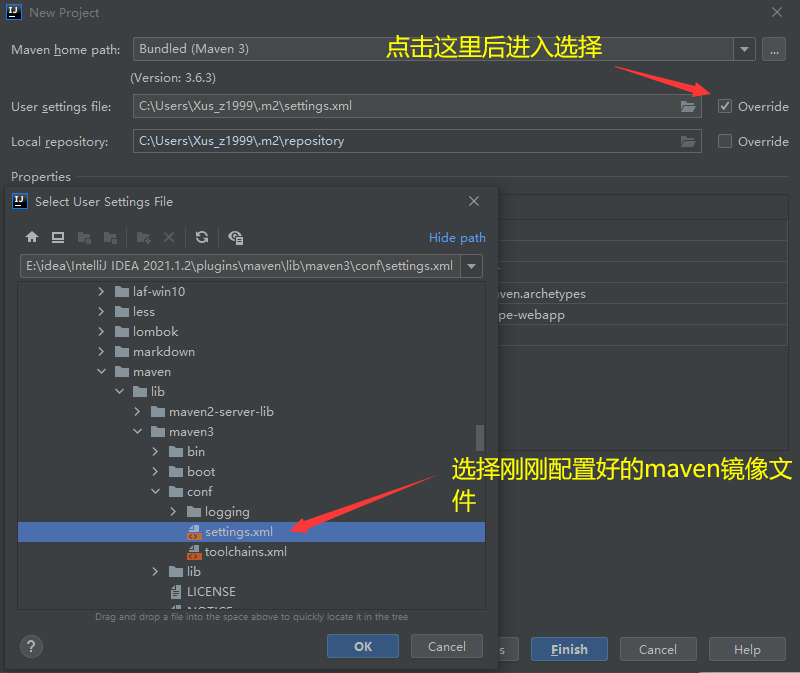Toggle show hidden files icon
Screen dimensions: 800x673
click(x=236, y=237)
